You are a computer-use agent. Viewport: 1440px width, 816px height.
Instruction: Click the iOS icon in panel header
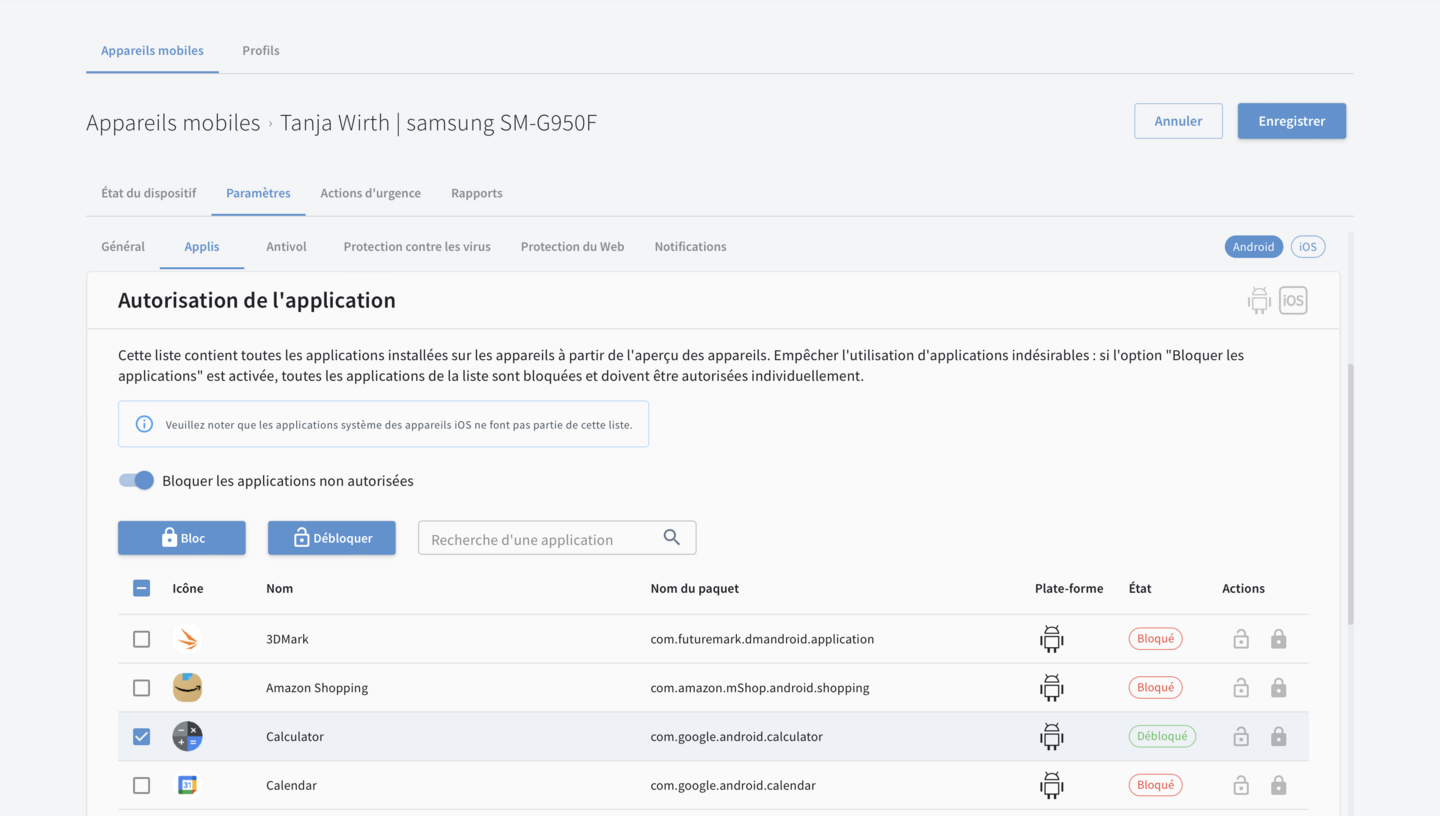(x=1293, y=300)
